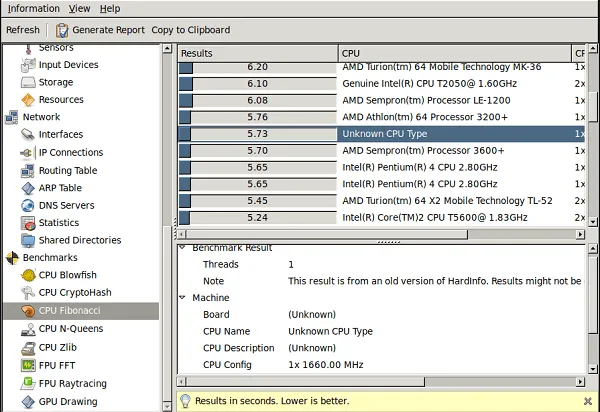
Task: Dismiss the 'Lower is better' info bar
Action: [x=588, y=401]
